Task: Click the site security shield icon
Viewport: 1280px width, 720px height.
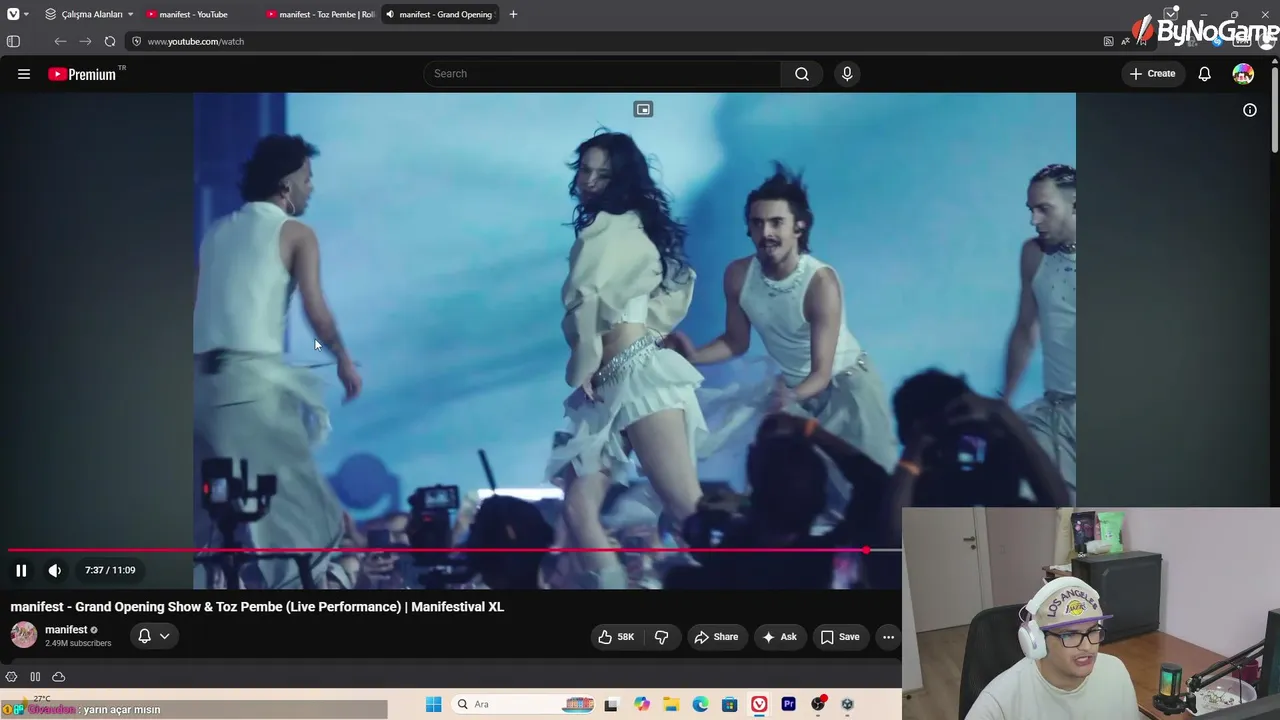Action: point(137,41)
